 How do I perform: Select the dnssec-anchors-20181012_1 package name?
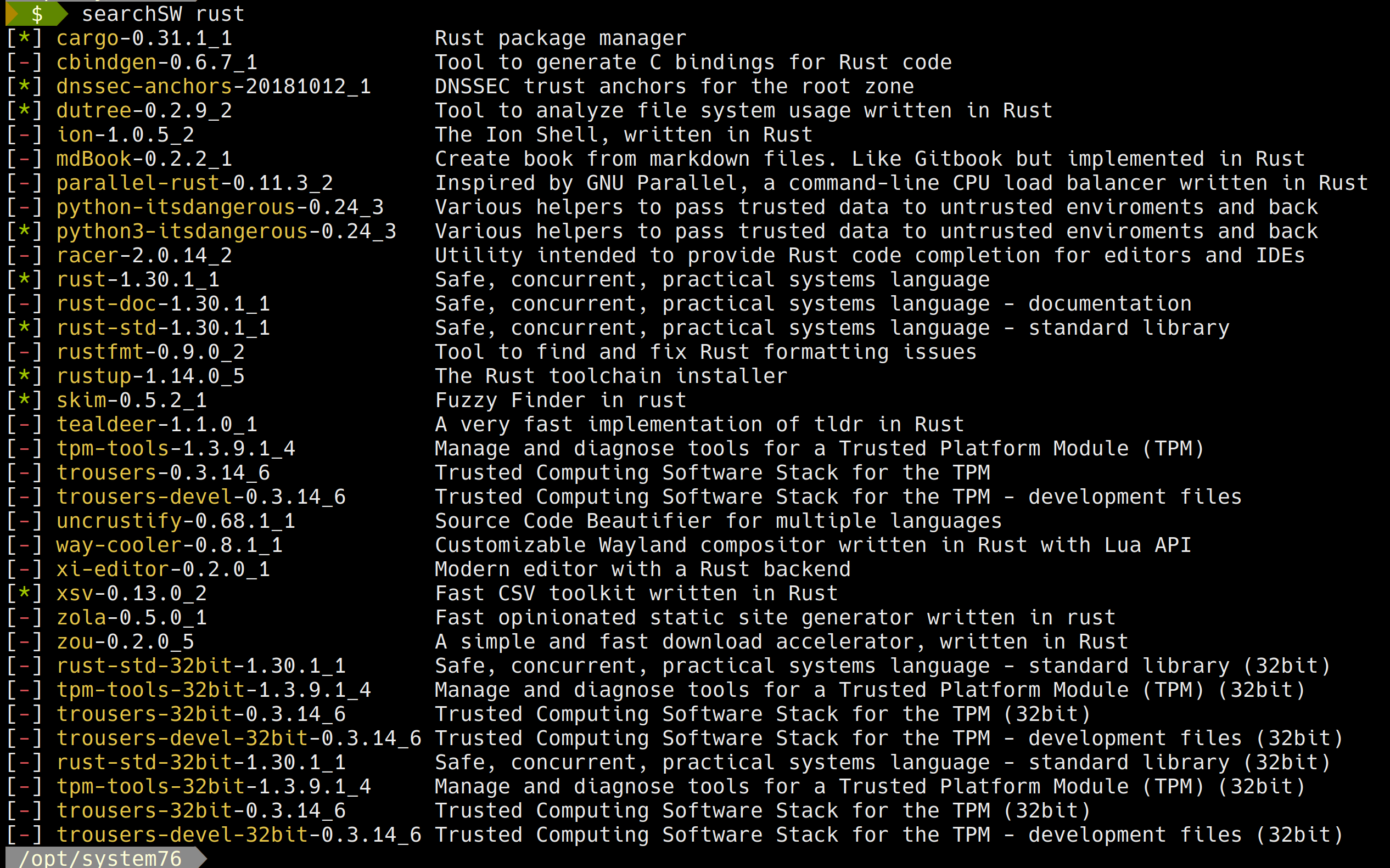[x=214, y=87]
